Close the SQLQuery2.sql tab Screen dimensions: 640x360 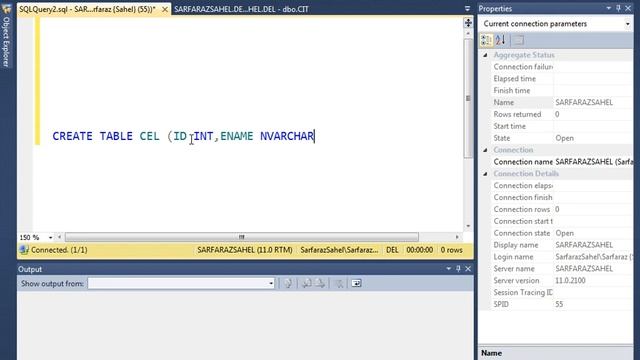click(x=164, y=9)
